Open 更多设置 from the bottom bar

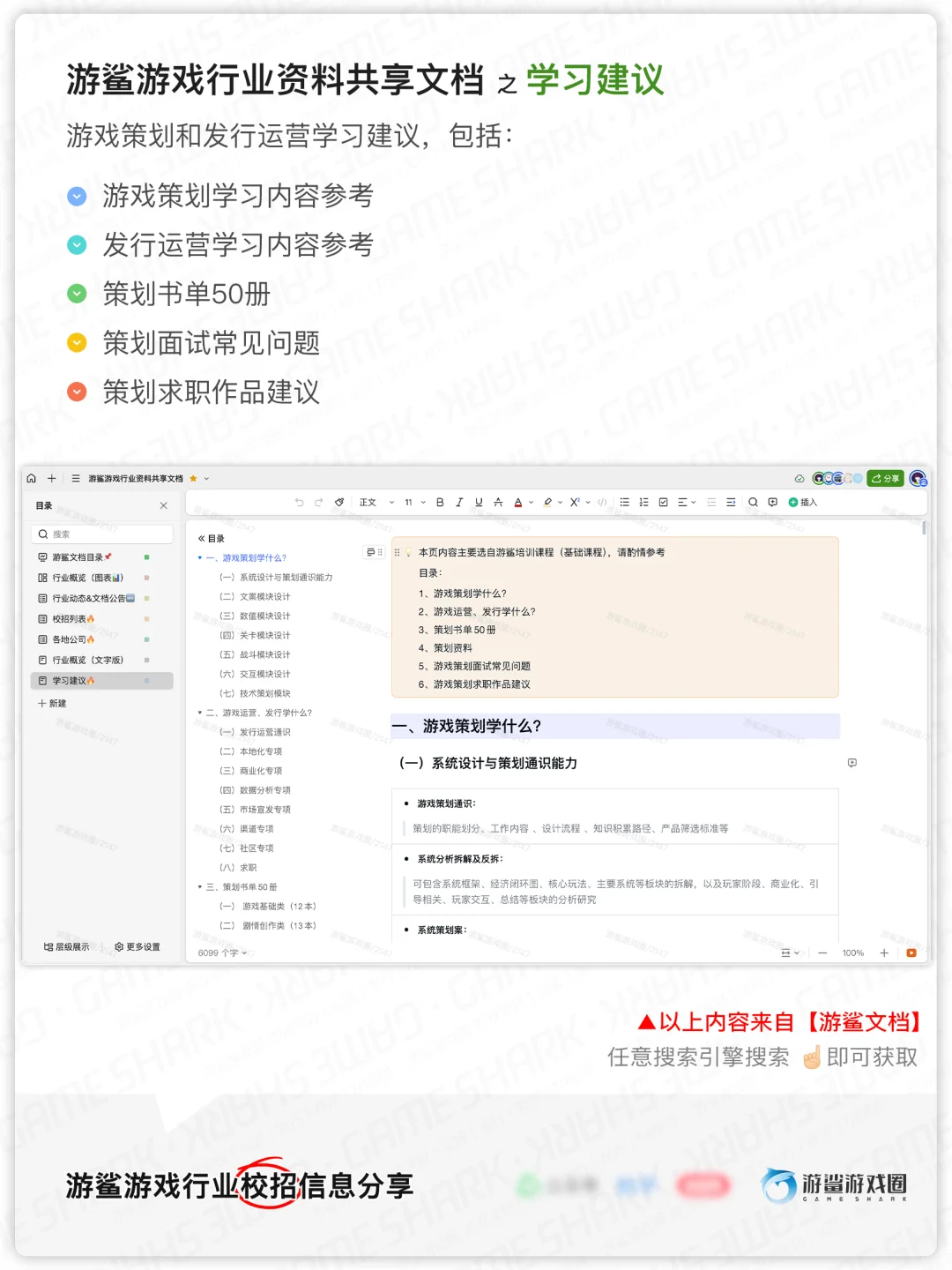[x=138, y=945]
